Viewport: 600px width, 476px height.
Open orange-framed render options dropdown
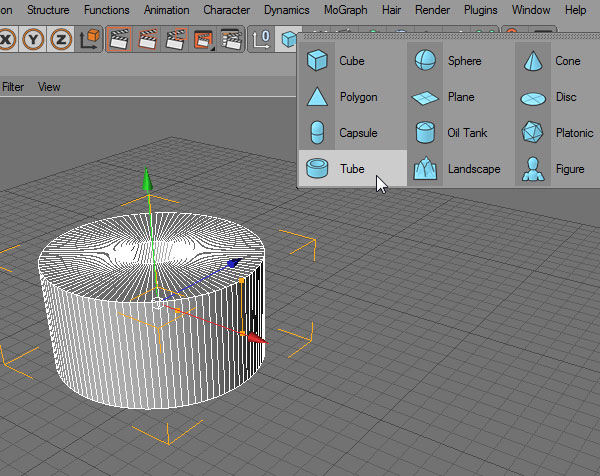[x=203, y=39]
